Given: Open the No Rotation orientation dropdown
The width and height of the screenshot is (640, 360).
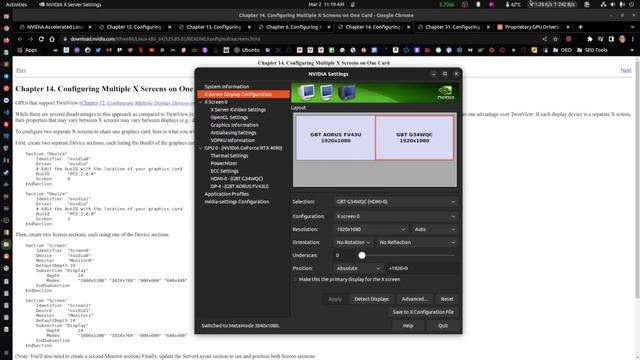Looking at the screenshot, I should tap(353, 242).
